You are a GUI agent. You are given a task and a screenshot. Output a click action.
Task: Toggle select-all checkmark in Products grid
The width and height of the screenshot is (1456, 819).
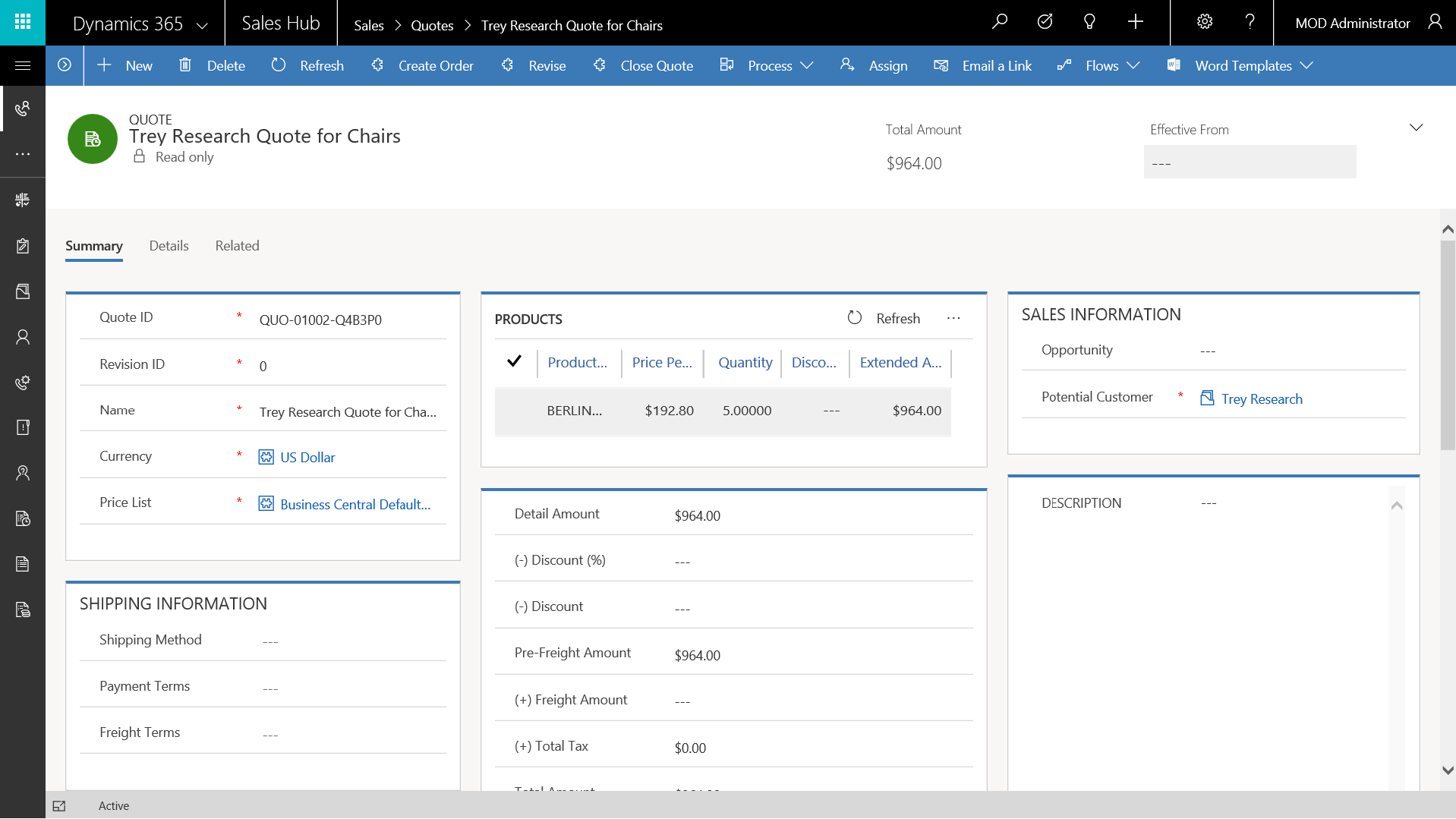pyautogui.click(x=514, y=362)
